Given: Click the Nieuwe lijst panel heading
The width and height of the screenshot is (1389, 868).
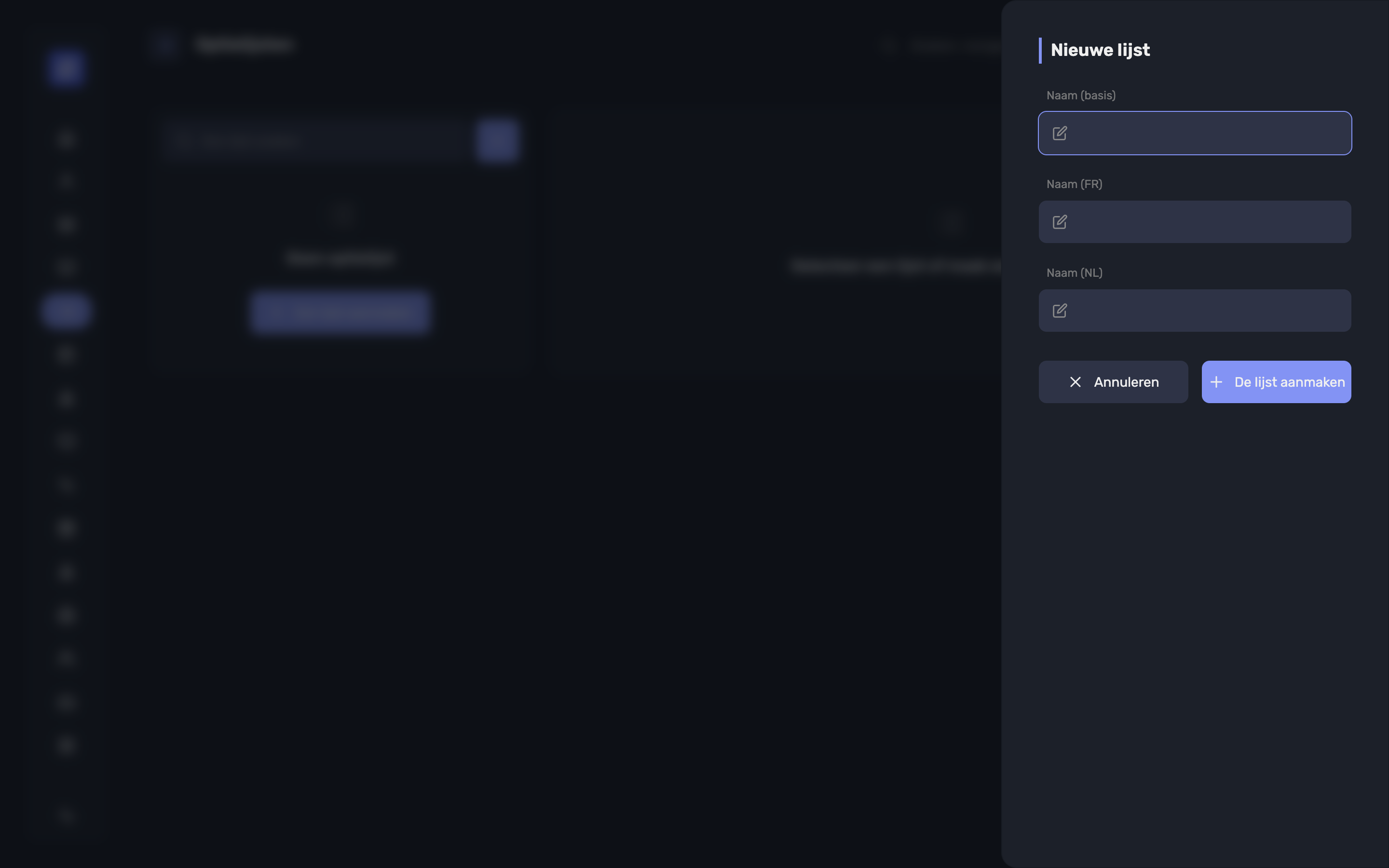Looking at the screenshot, I should pos(1100,50).
